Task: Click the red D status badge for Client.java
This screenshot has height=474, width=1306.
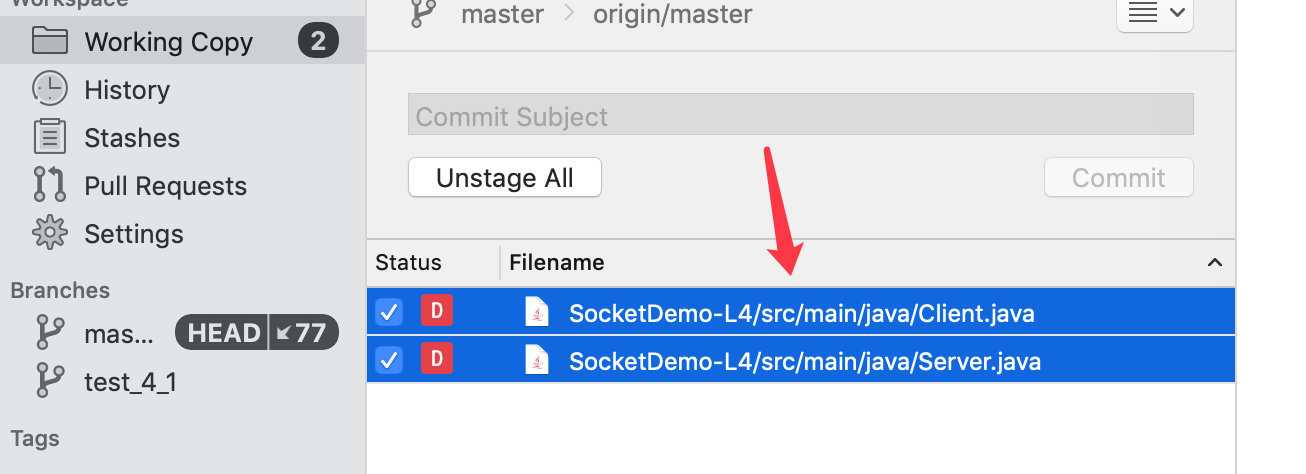Action: coord(437,311)
